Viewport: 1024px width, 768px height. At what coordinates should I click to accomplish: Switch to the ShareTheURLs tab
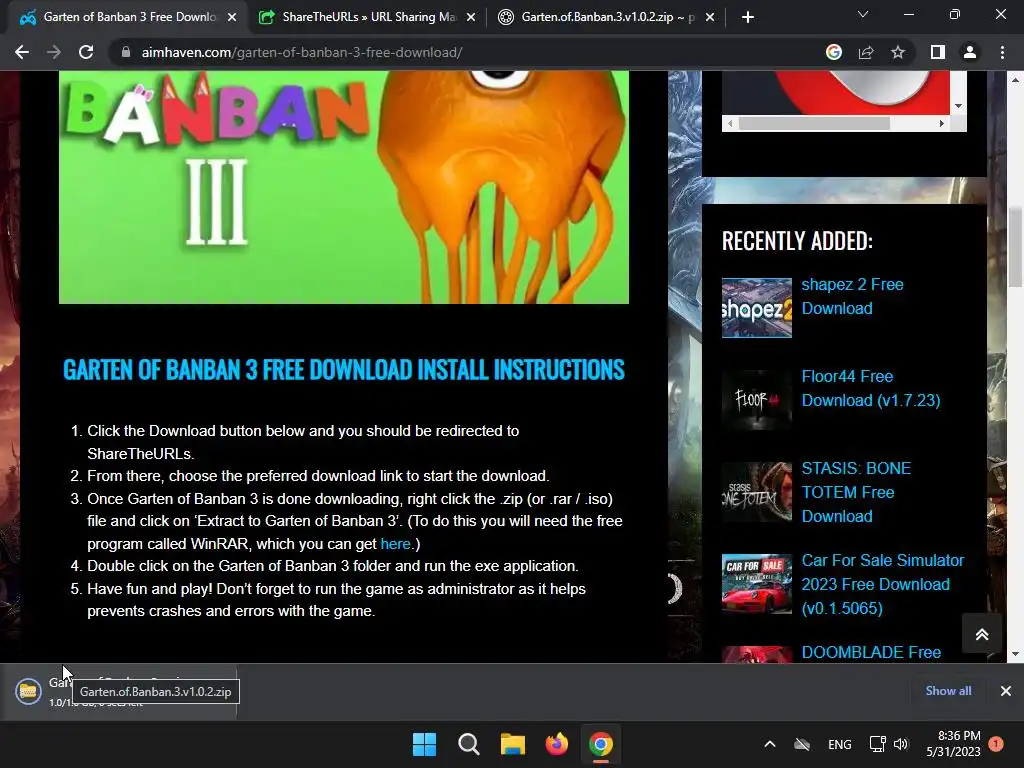pos(368,17)
